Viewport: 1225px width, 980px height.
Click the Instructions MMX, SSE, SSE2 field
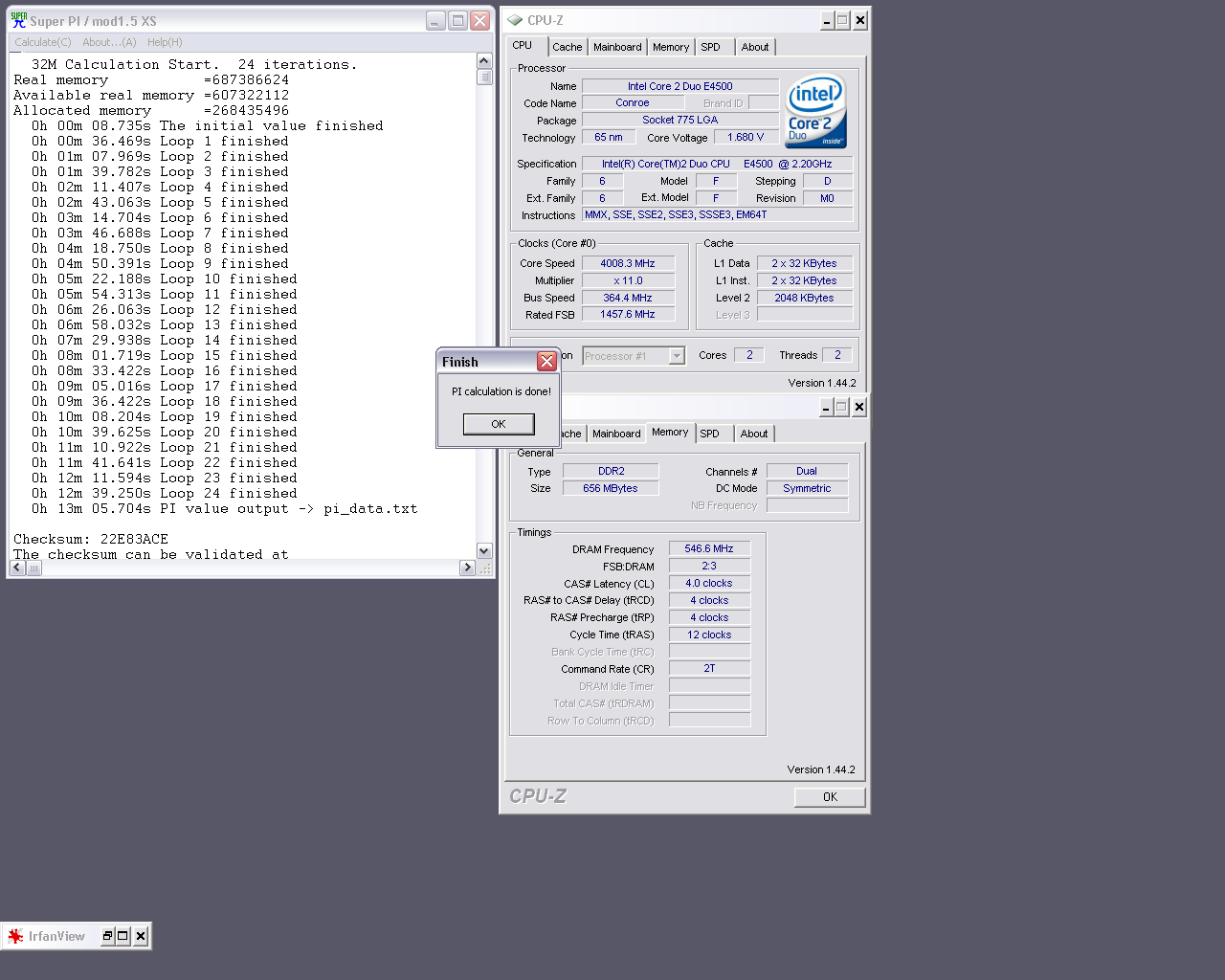[x=718, y=215]
